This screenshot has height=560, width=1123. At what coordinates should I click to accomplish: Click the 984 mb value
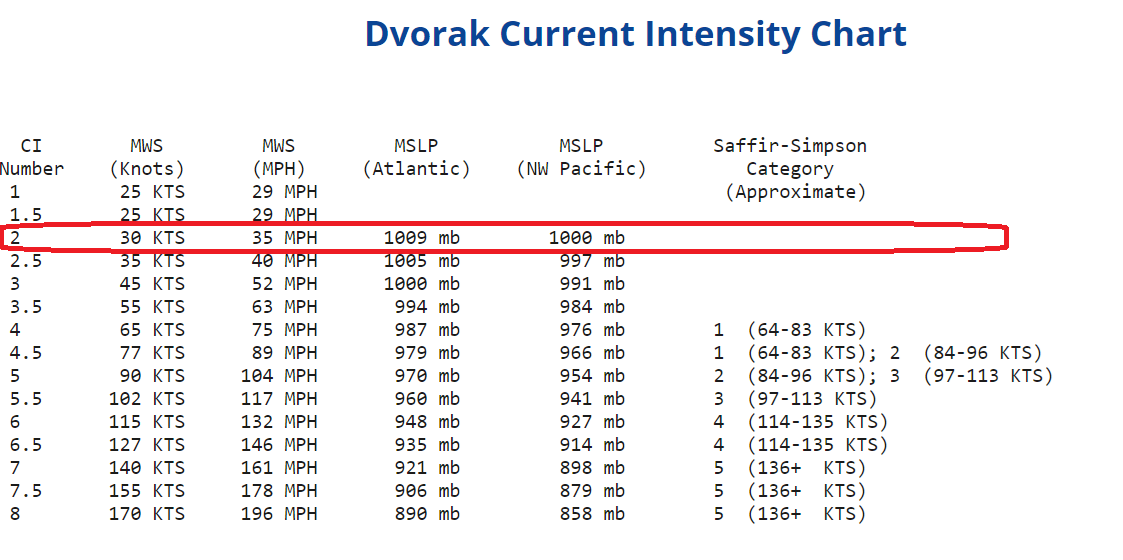pos(592,306)
